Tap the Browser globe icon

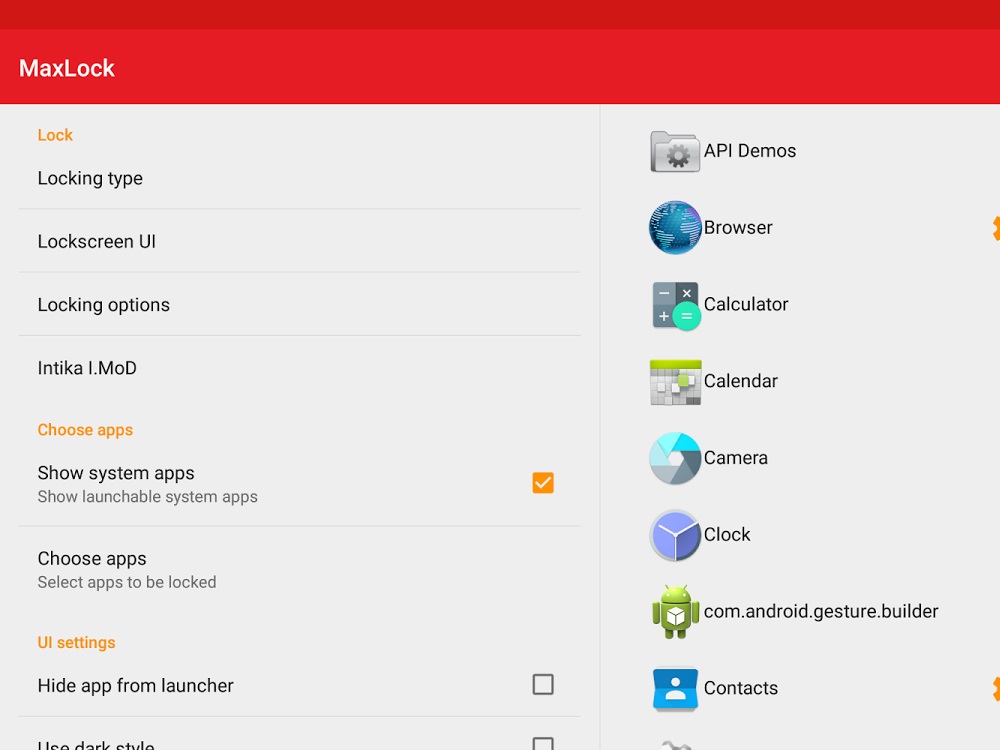[x=675, y=228]
